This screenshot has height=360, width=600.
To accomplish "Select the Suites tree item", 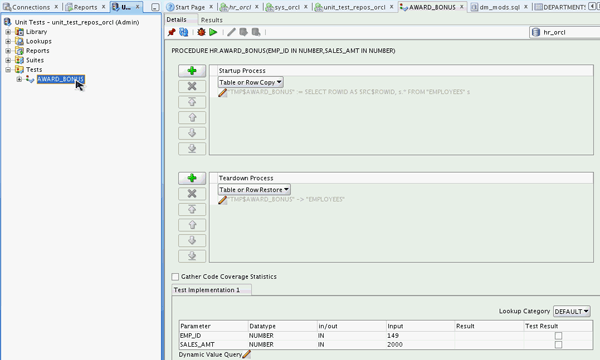I will point(35,60).
